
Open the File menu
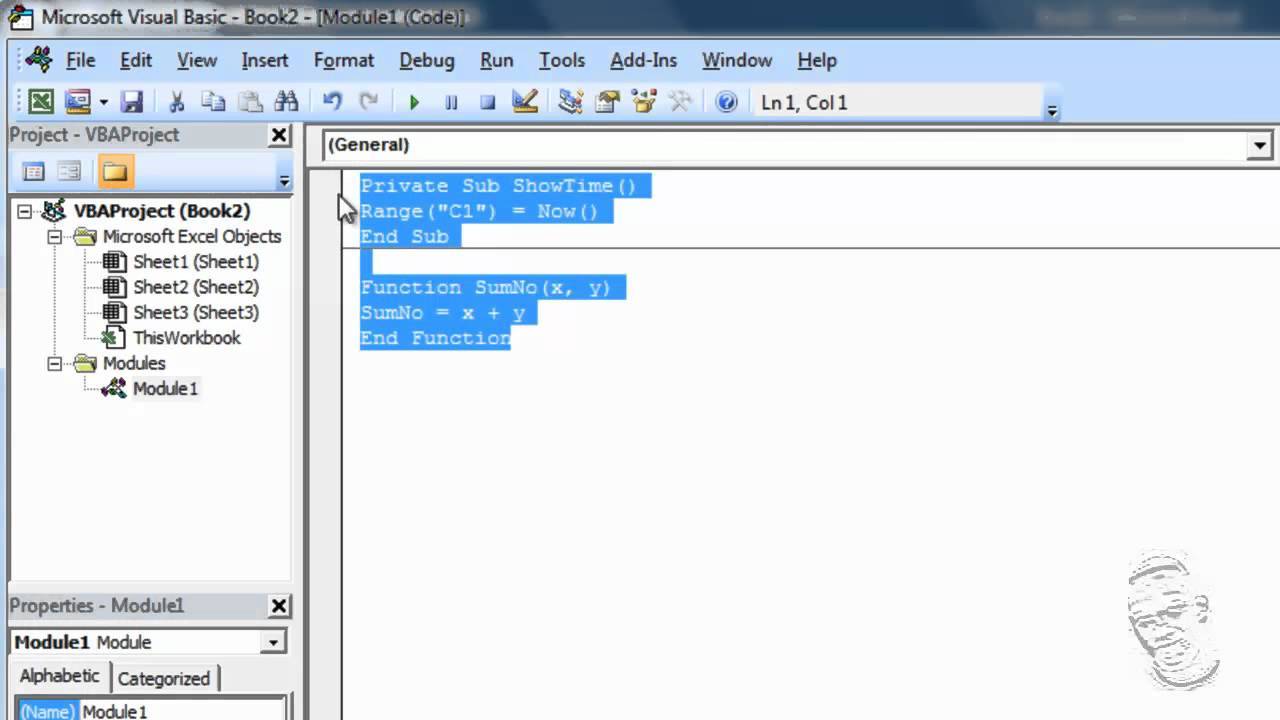[80, 60]
